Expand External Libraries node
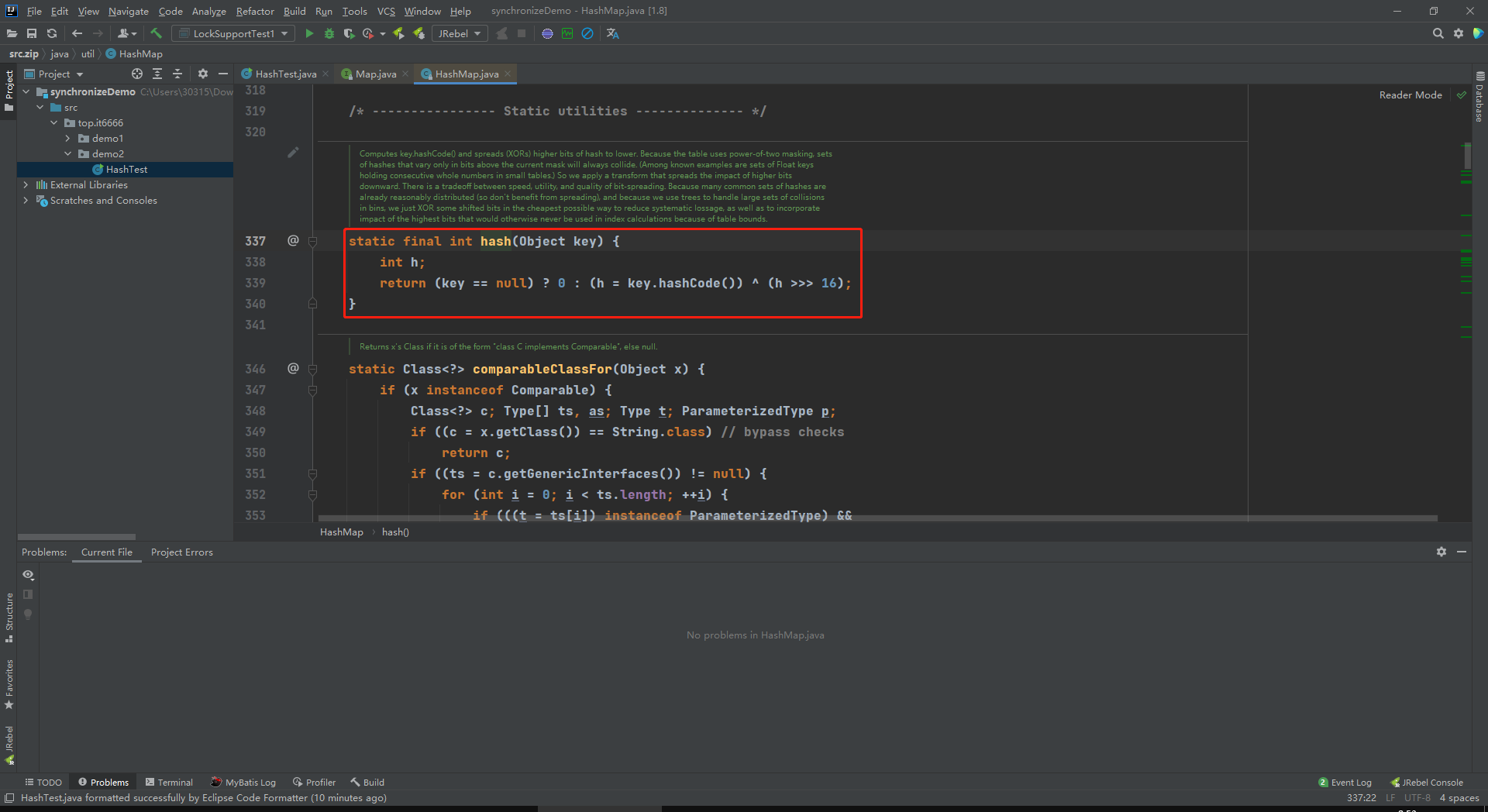Image resolution: width=1488 pixels, height=812 pixels. (x=26, y=184)
